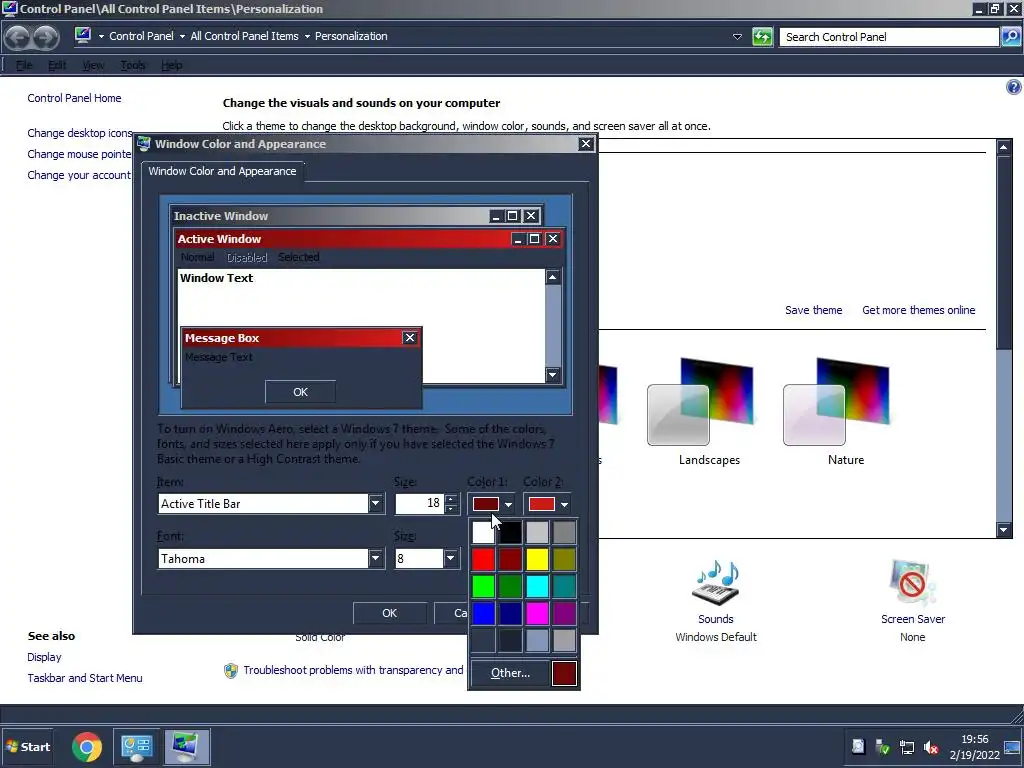This screenshot has height=768, width=1024.
Task: Select the Landscapes theme thumbnail
Action: point(702,402)
